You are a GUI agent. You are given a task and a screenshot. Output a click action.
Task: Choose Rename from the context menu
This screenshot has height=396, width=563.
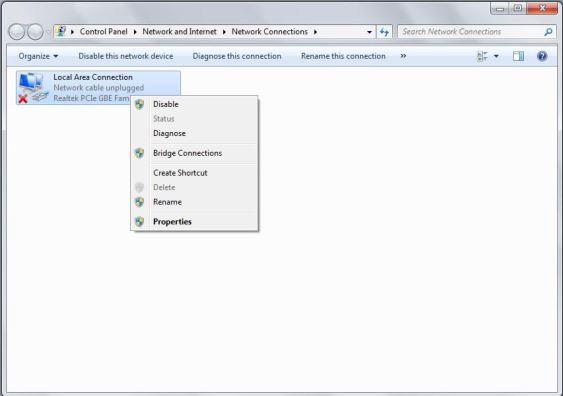coord(194,202)
